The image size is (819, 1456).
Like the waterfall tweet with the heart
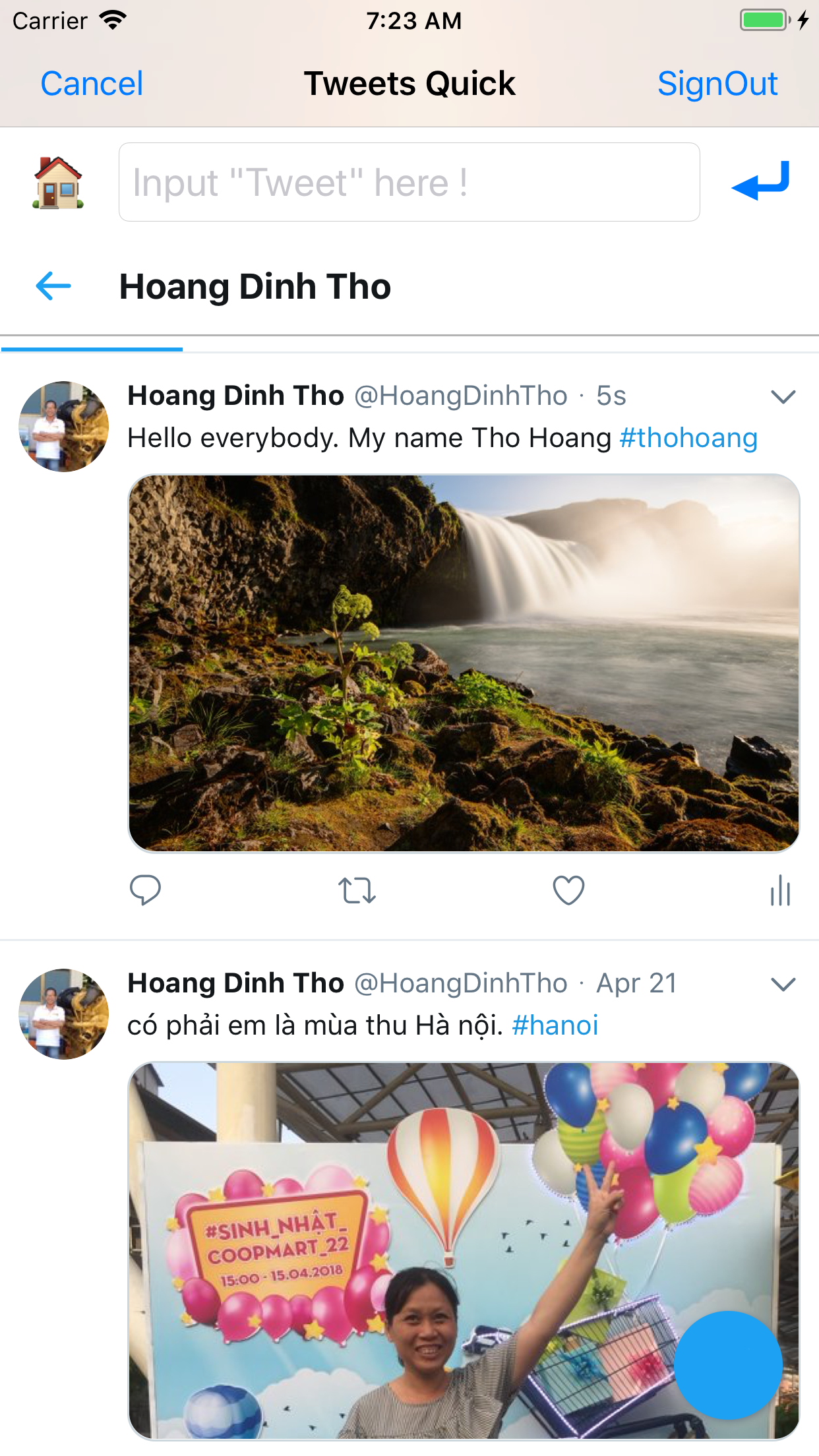(x=568, y=891)
